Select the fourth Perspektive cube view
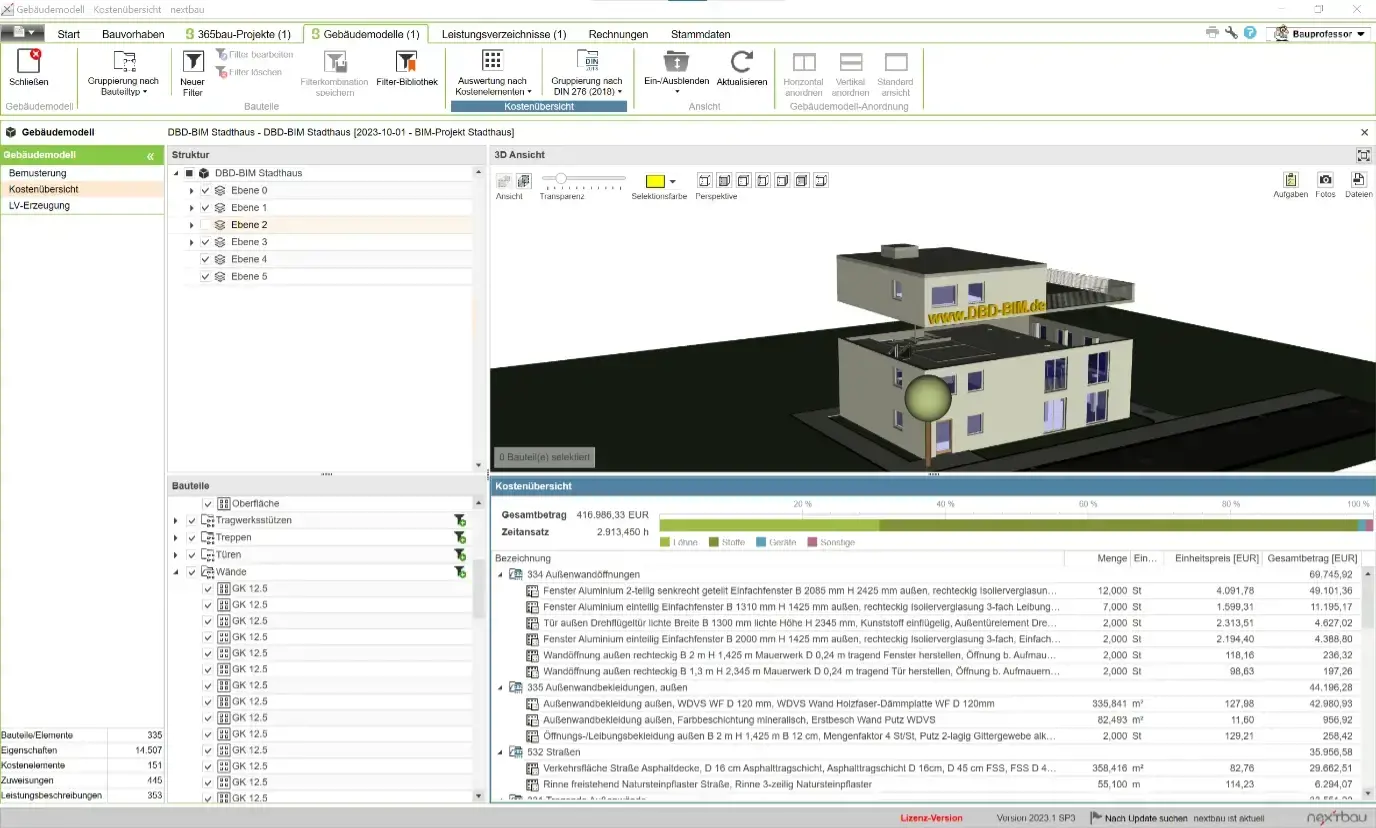The image size is (1376, 828). pos(763,181)
